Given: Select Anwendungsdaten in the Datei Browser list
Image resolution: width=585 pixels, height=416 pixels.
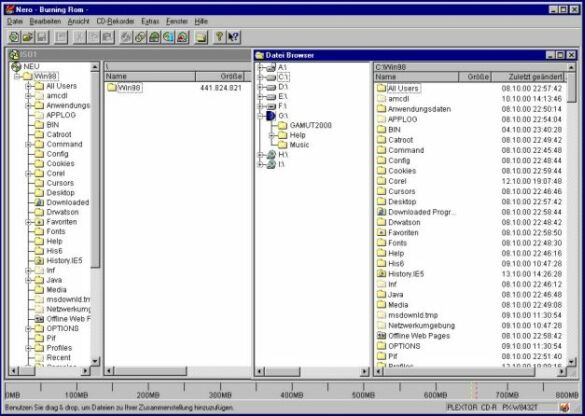Looking at the screenshot, I should [x=414, y=109].
